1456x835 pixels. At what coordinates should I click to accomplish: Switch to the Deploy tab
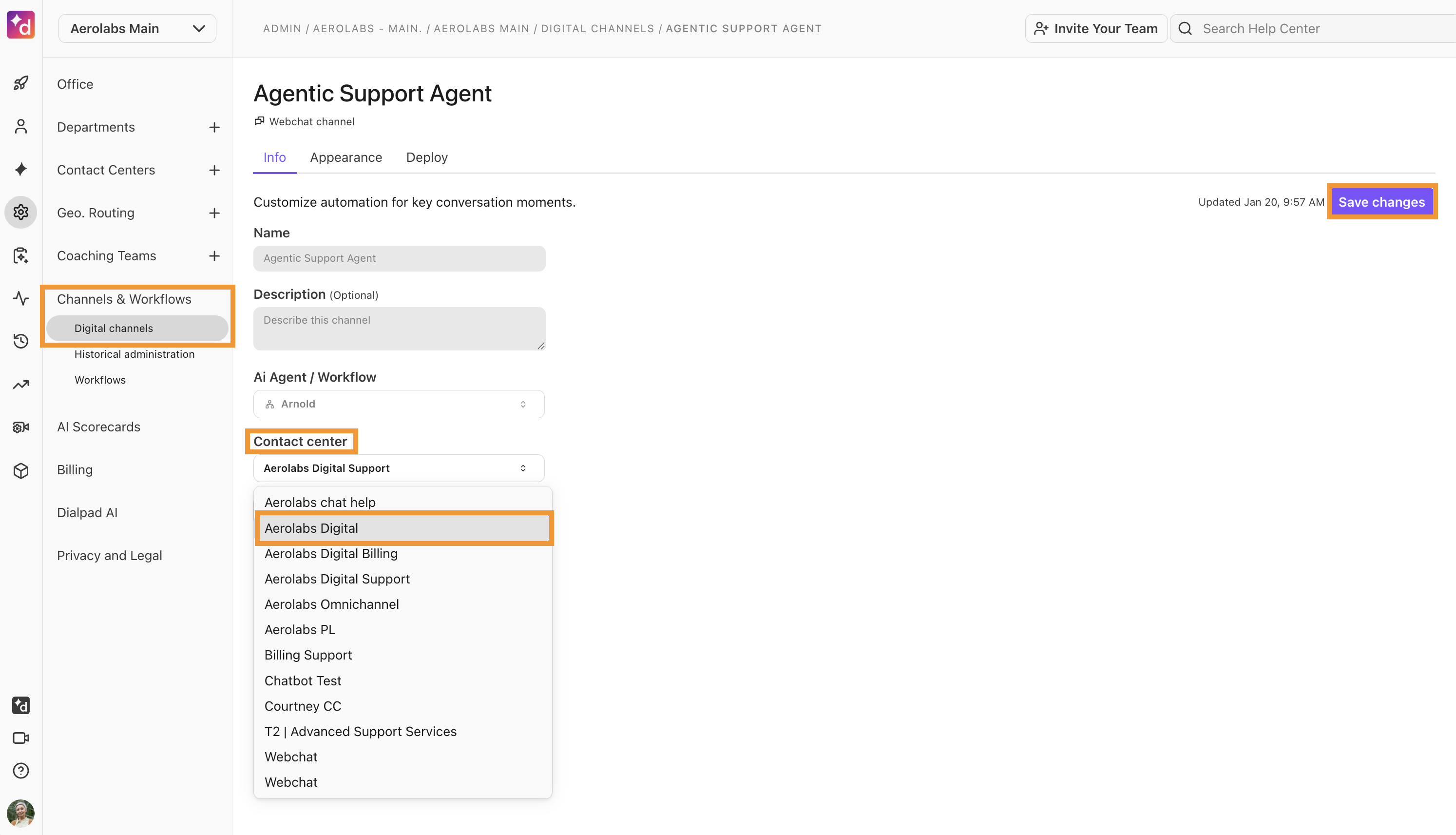(427, 158)
